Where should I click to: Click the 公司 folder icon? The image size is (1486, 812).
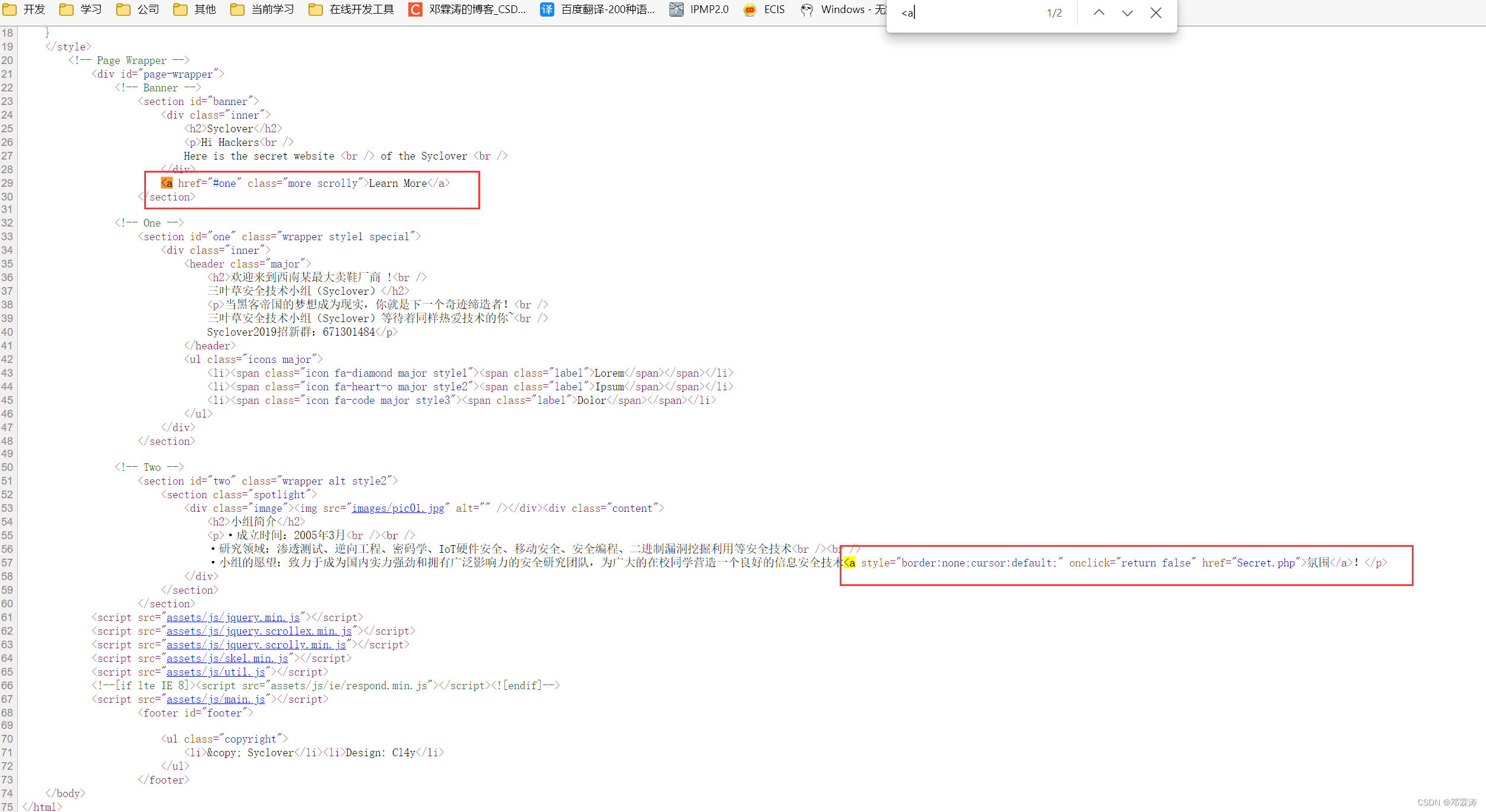click(123, 9)
